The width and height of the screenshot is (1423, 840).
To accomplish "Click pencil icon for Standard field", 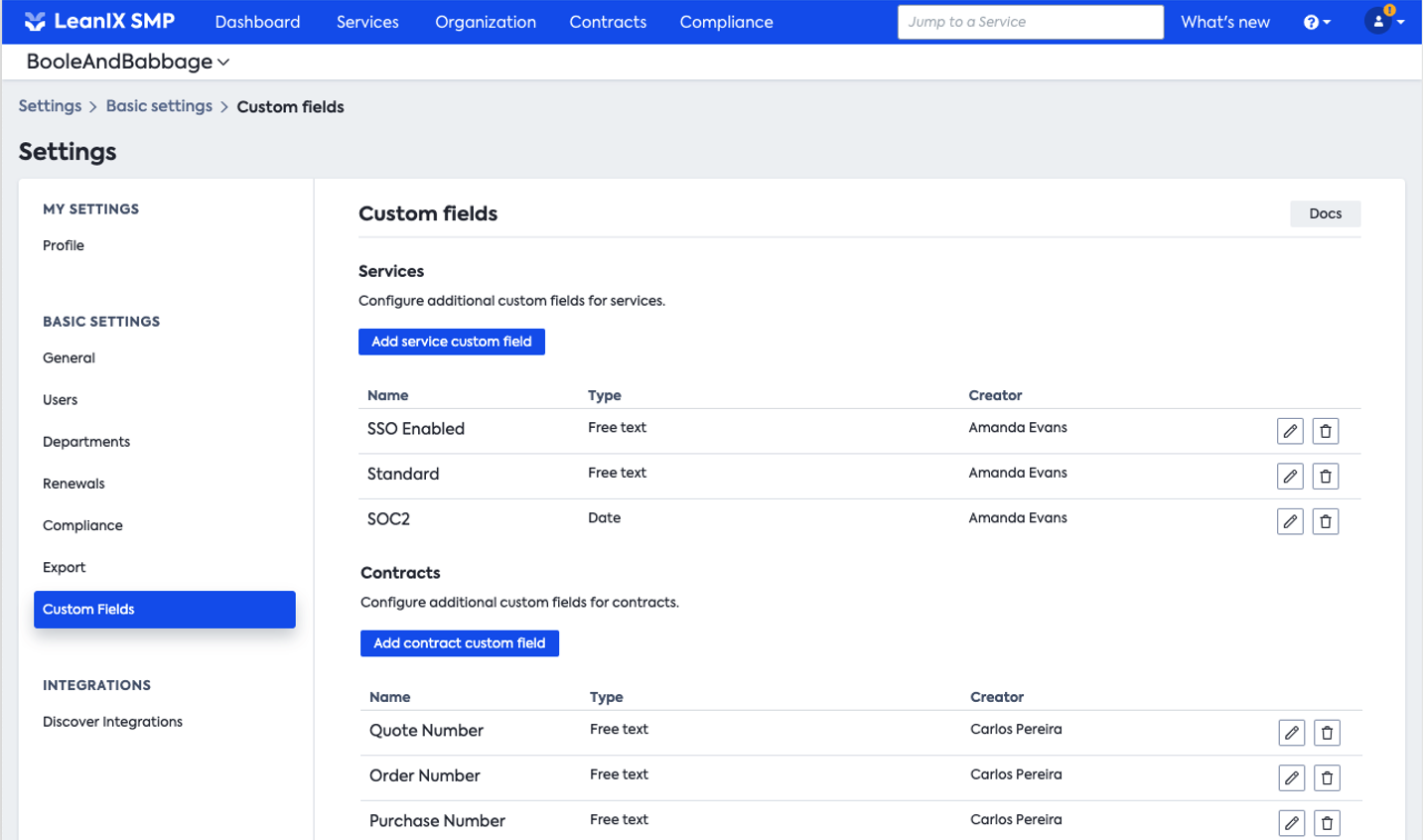I will tap(1289, 477).
